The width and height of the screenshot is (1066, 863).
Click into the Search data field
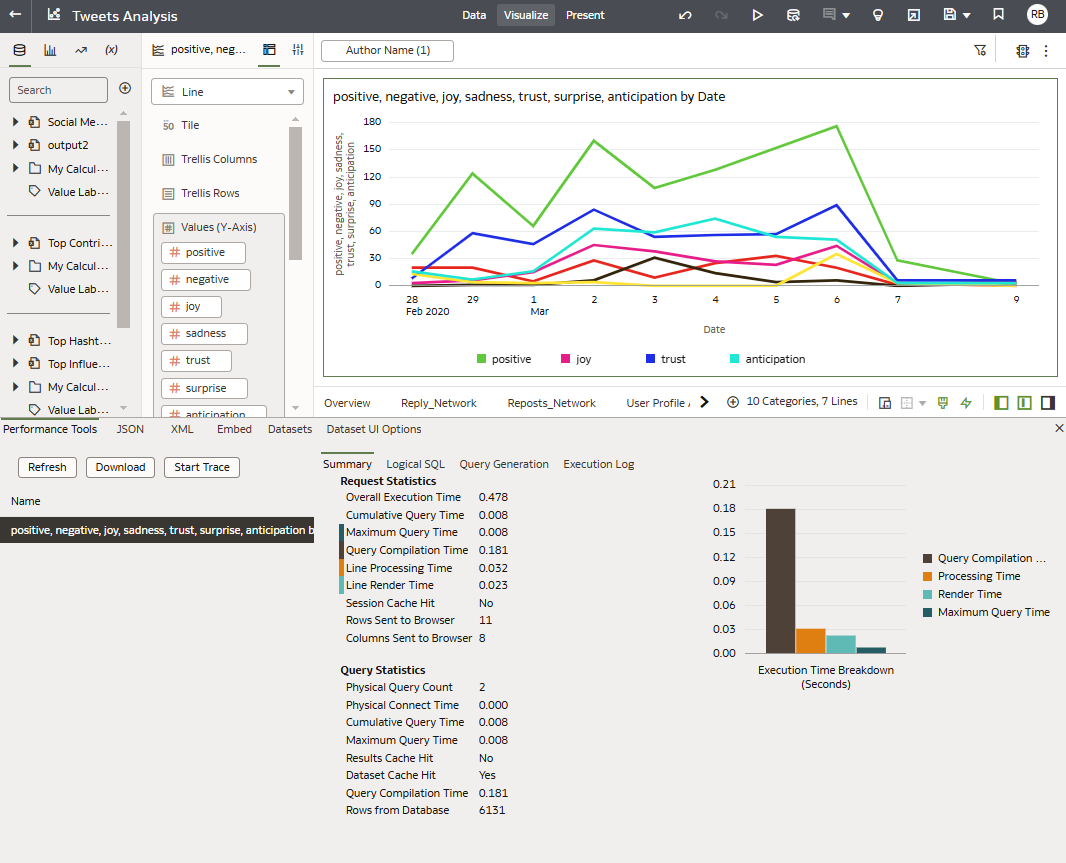tap(58, 90)
